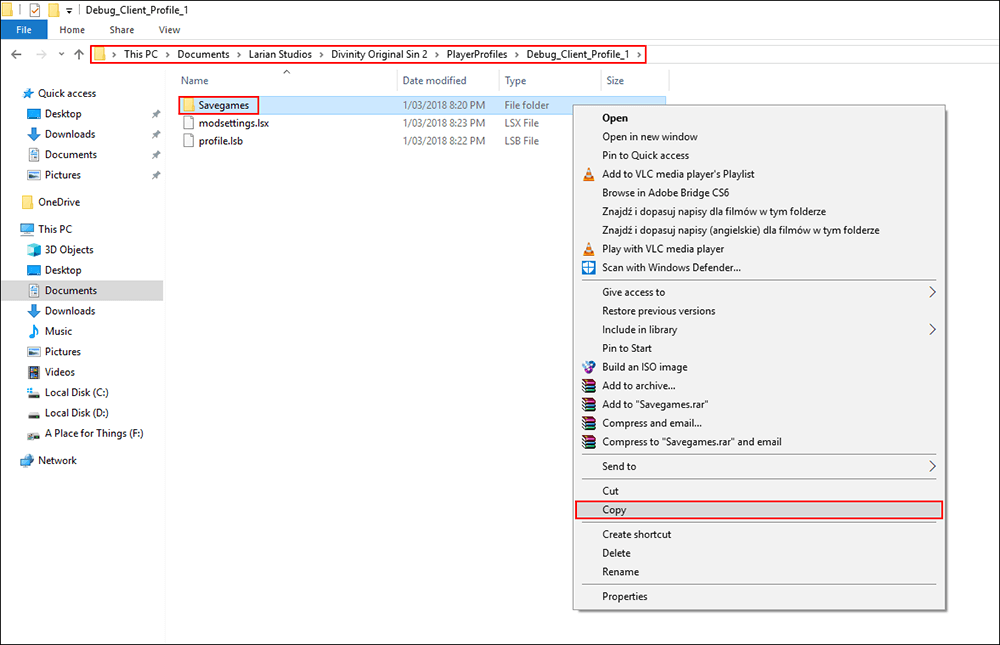Click the Savegames folder icon
This screenshot has width=1000, height=645.
tap(188, 105)
